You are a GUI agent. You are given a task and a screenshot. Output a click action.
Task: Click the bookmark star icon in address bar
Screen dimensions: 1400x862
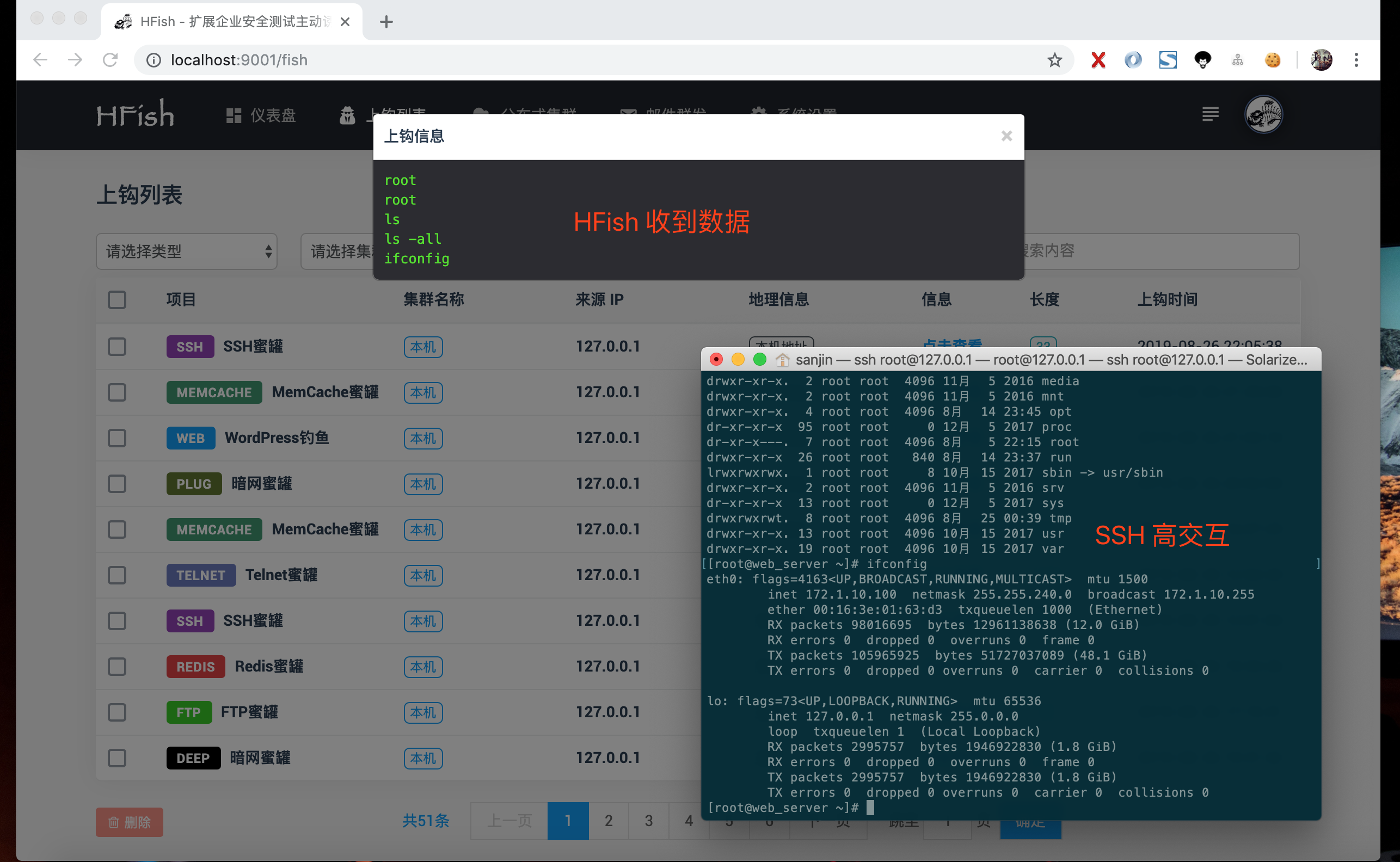pos(1054,60)
